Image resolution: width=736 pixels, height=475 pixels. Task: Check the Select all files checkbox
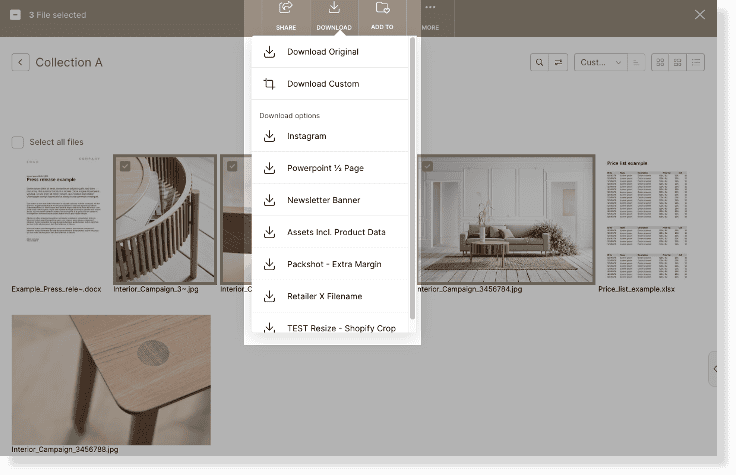(x=17, y=142)
